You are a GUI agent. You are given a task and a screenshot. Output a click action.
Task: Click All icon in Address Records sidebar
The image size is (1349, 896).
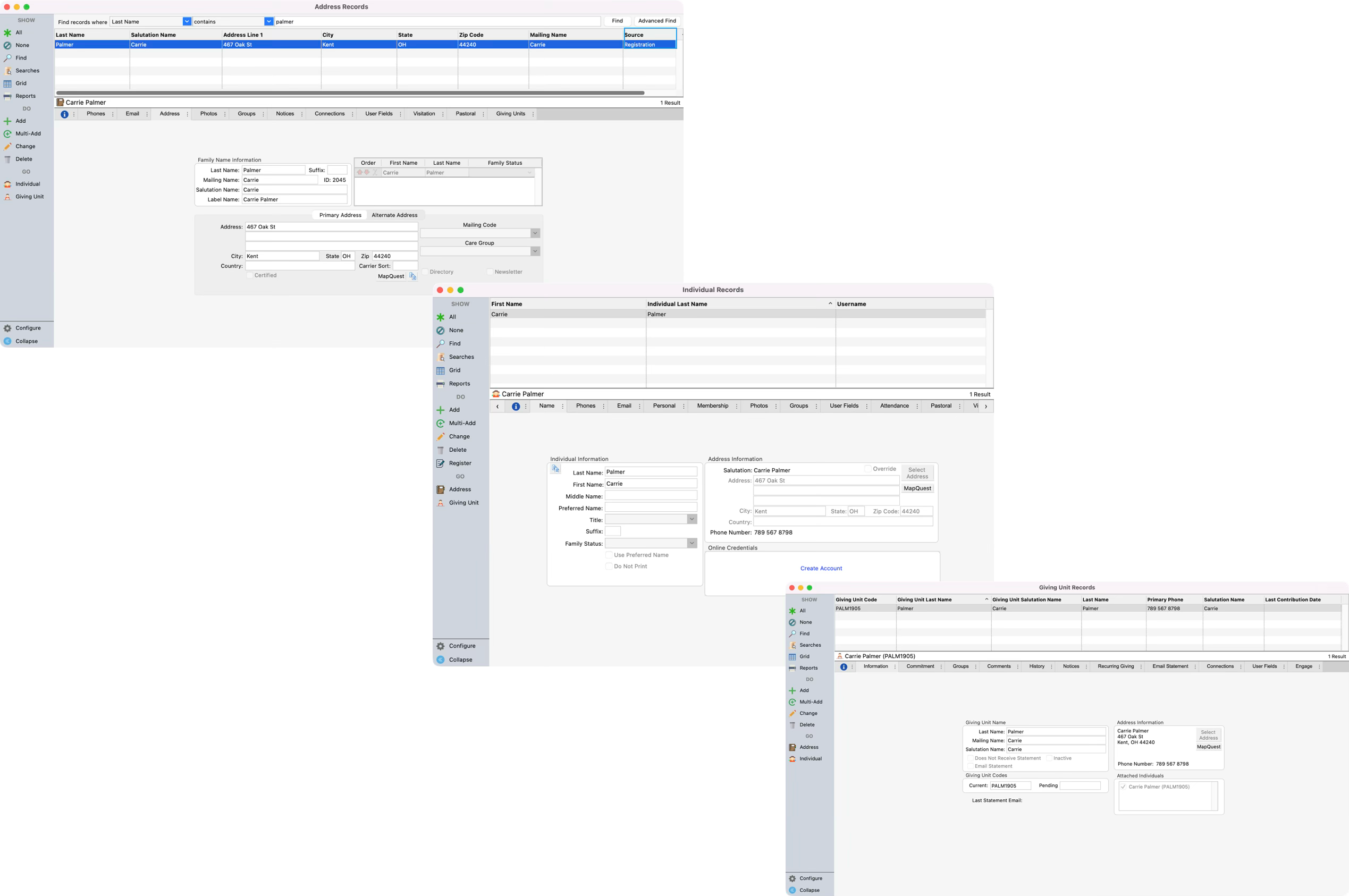click(x=7, y=32)
